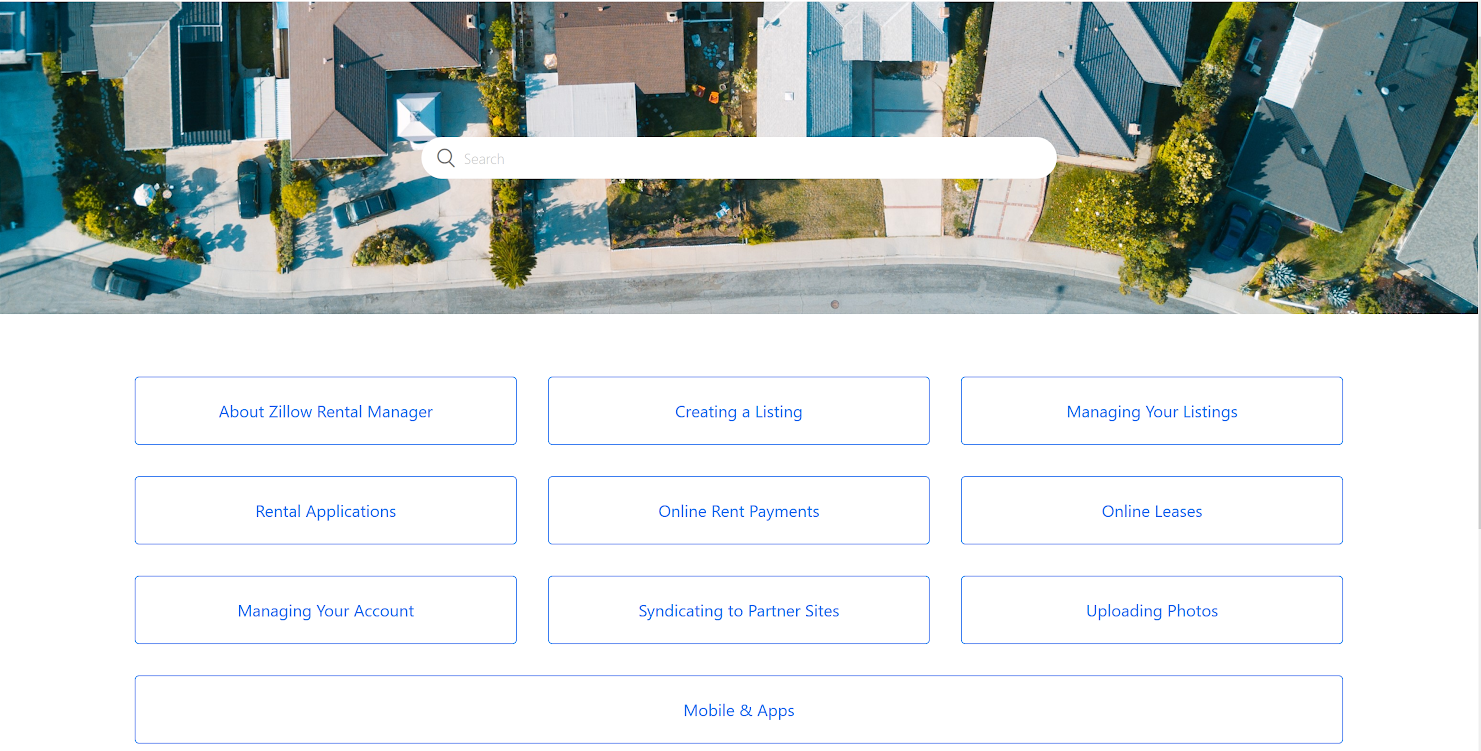Open the Creating a Listing topic

click(x=739, y=411)
